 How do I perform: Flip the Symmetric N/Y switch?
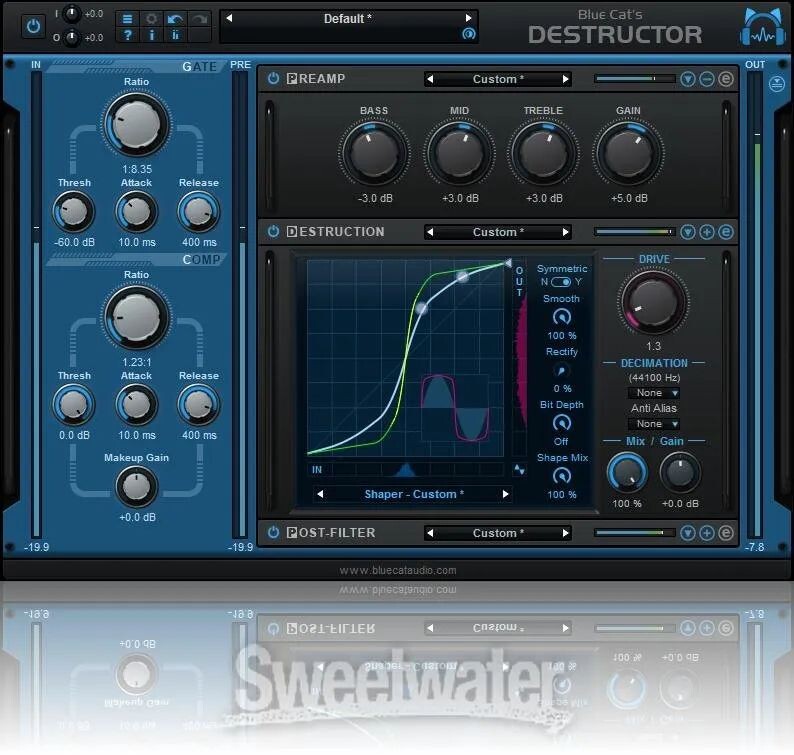561,282
